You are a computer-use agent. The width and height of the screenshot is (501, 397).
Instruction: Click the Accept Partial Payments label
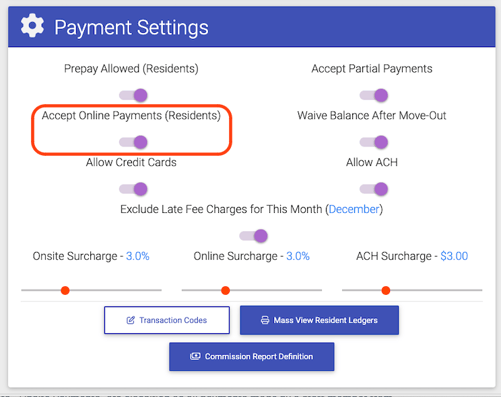pos(372,69)
